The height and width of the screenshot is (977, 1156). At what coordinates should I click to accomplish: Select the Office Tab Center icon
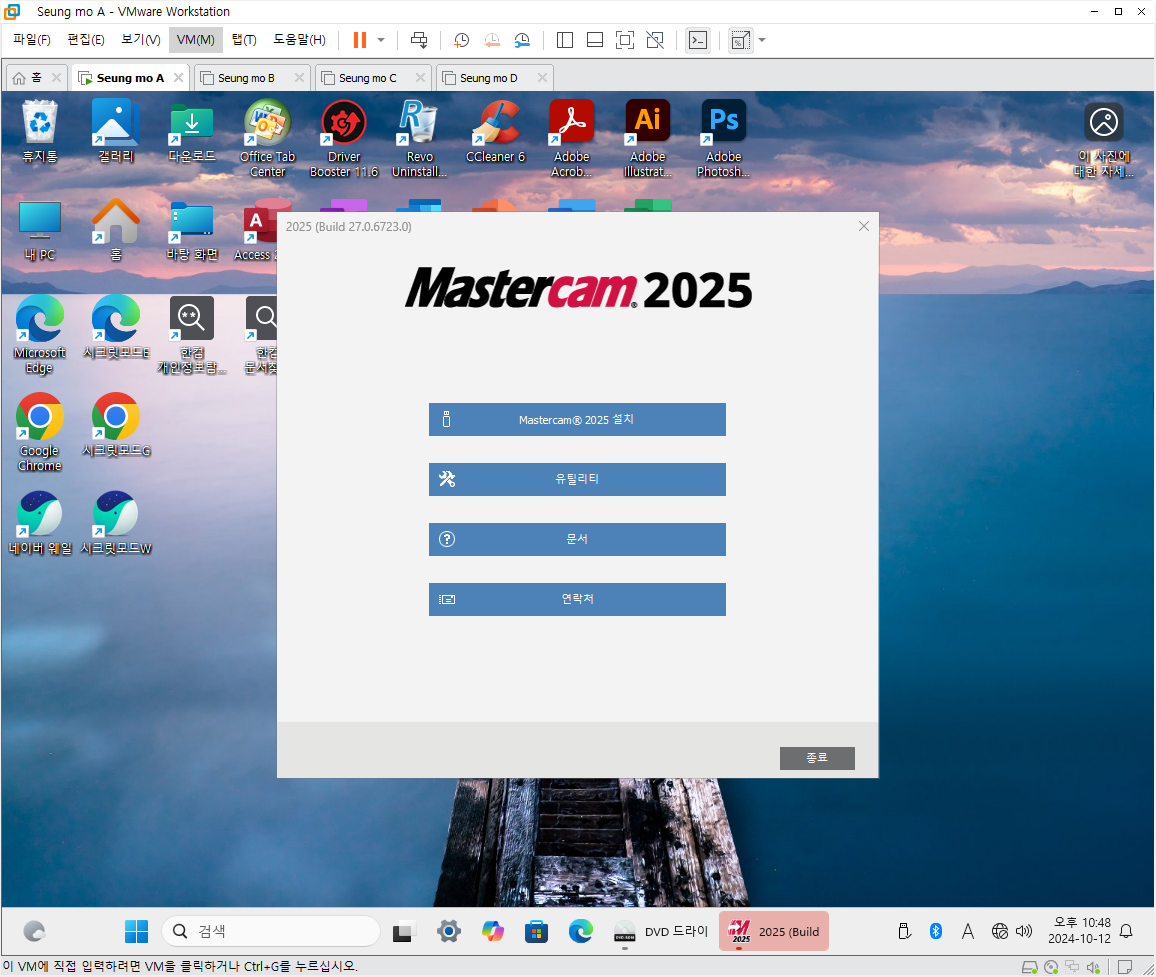click(x=268, y=139)
